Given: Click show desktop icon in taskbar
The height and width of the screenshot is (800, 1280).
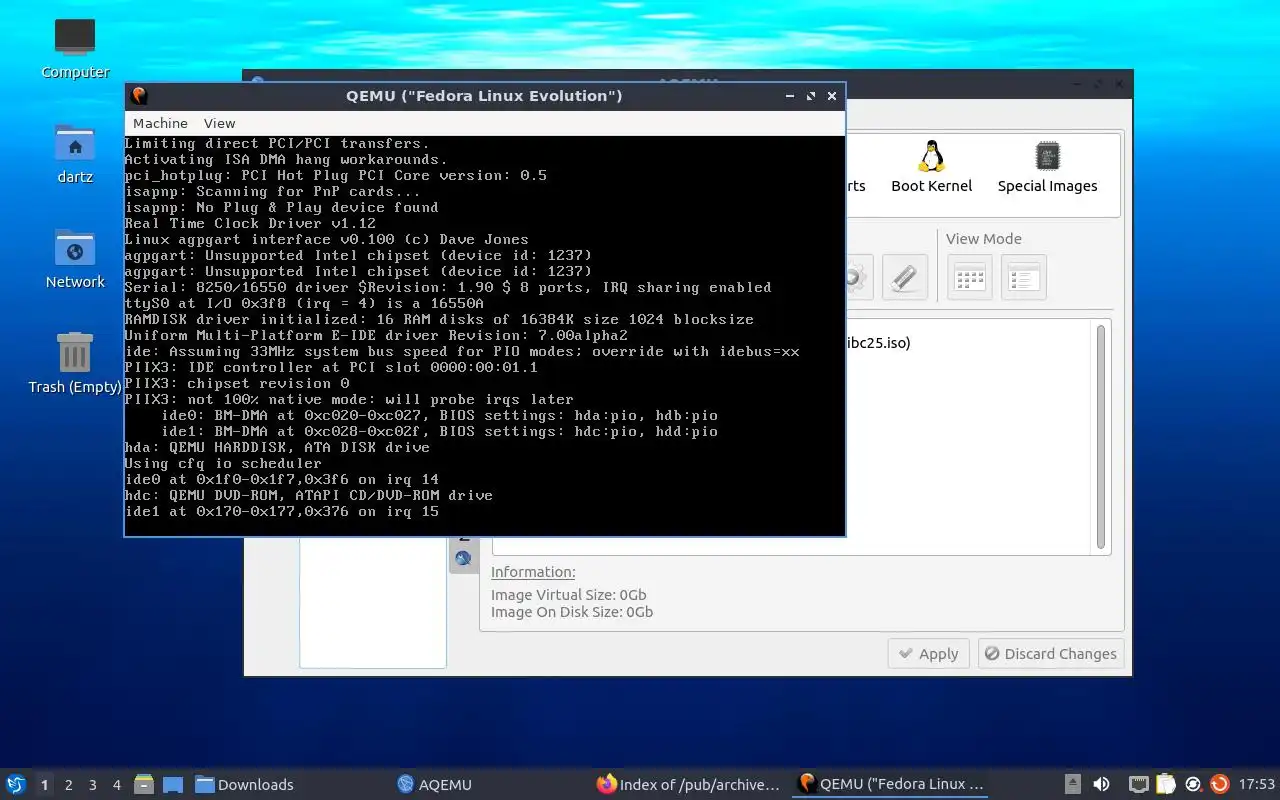Looking at the screenshot, I should (172, 785).
